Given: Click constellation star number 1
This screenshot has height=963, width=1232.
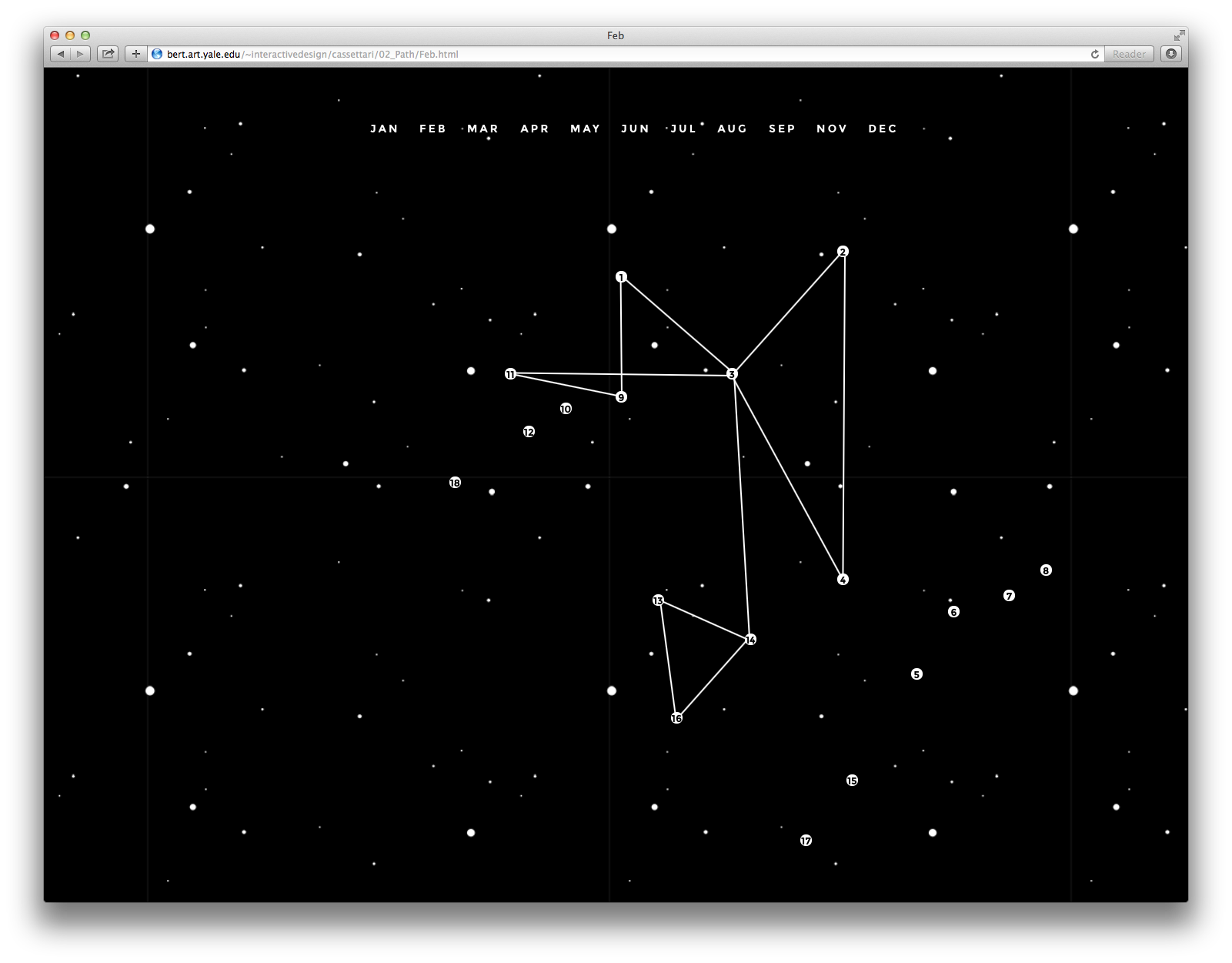Looking at the screenshot, I should [621, 277].
